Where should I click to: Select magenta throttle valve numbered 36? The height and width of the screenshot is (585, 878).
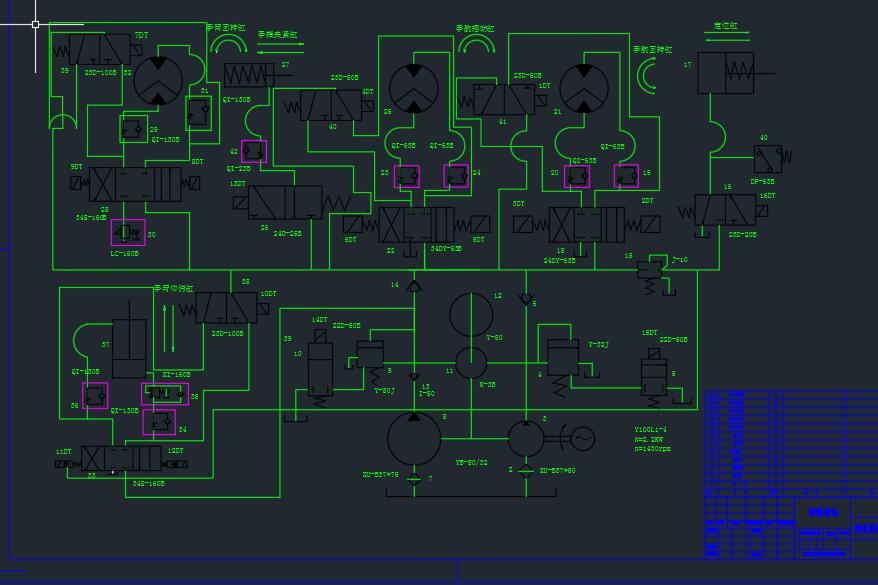coord(95,395)
